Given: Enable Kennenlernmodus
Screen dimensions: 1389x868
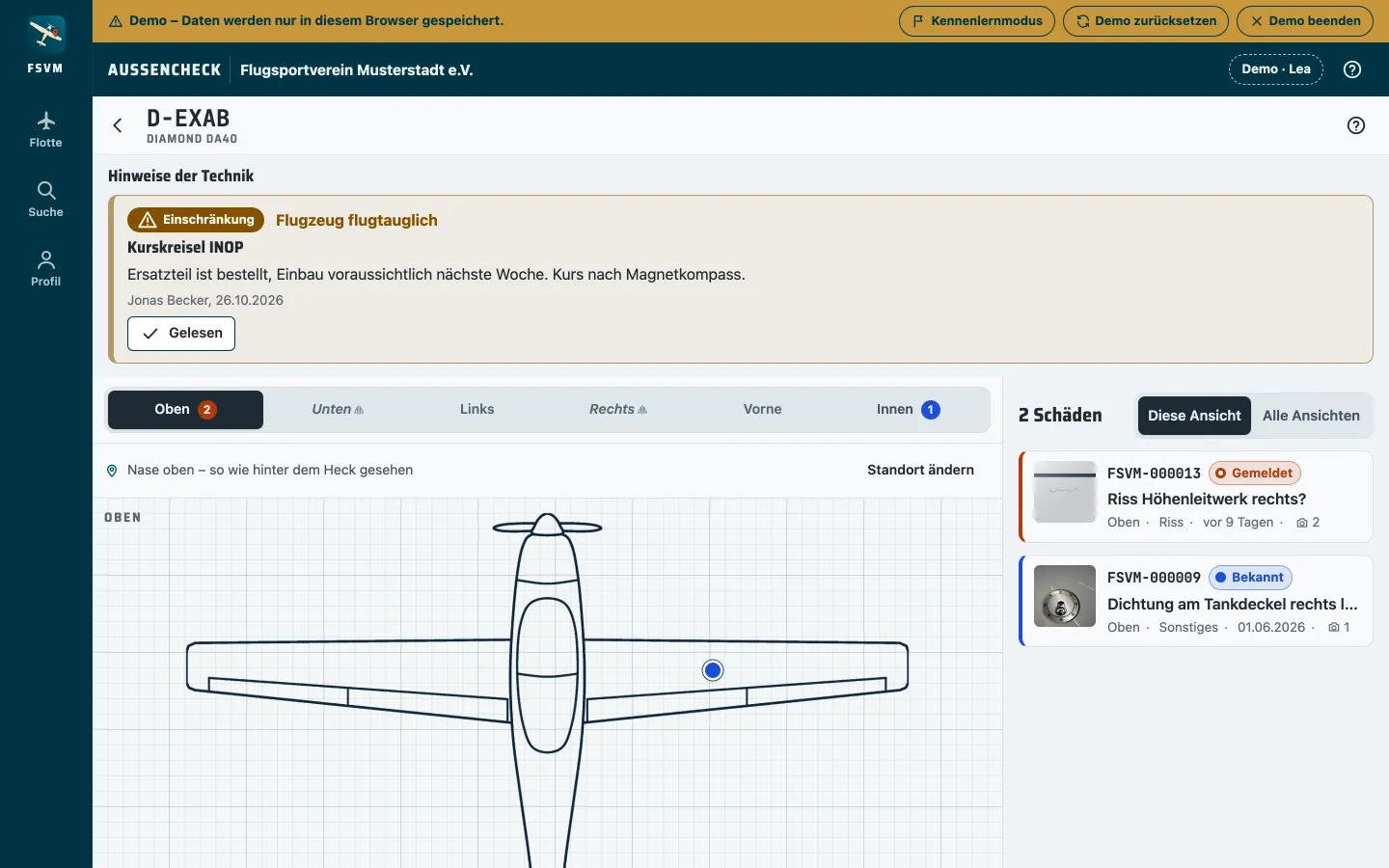Looking at the screenshot, I should 977,21.
